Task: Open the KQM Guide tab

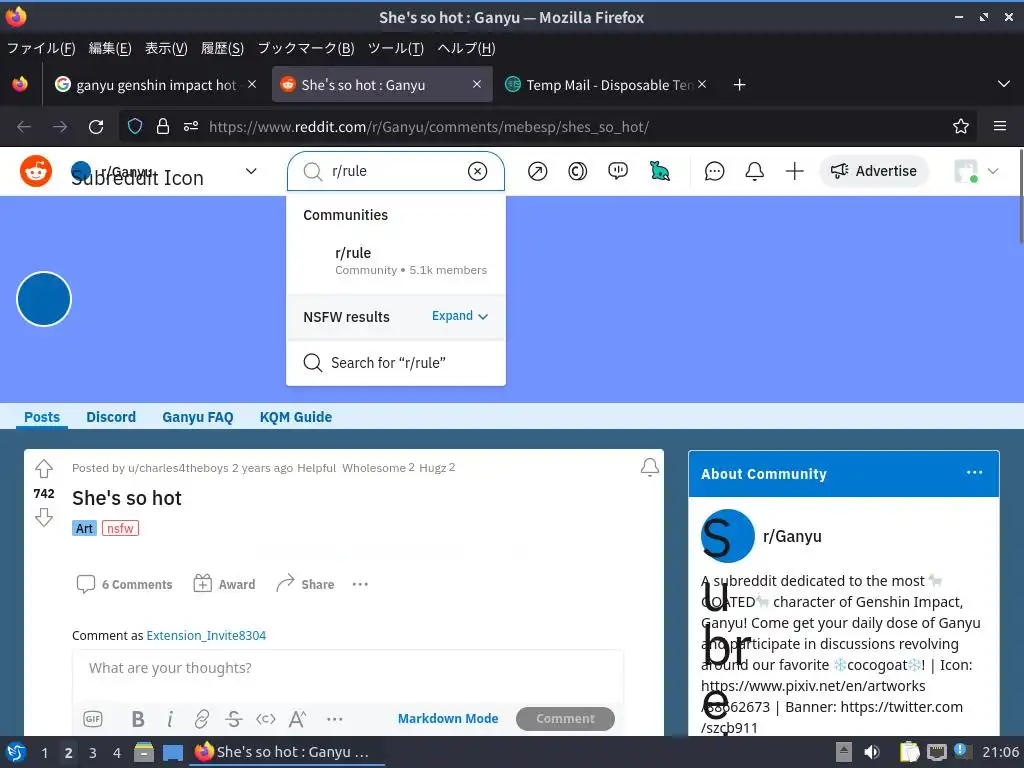Action: (296, 417)
